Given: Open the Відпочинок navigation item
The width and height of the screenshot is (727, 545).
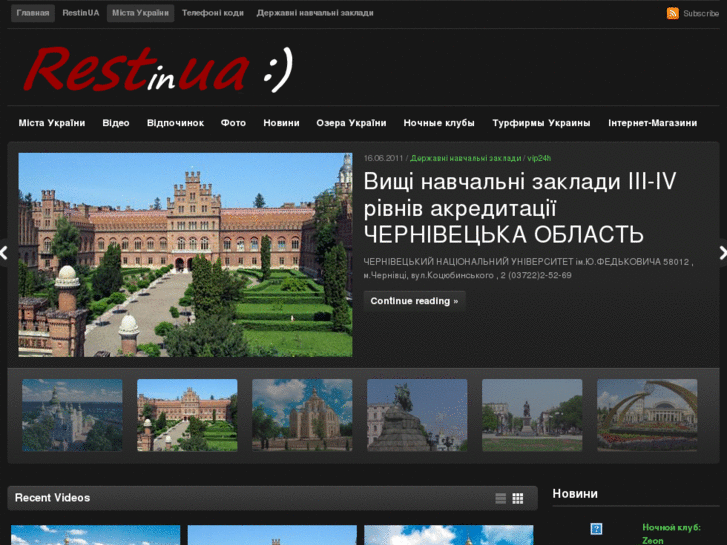Looking at the screenshot, I should [175, 123].
